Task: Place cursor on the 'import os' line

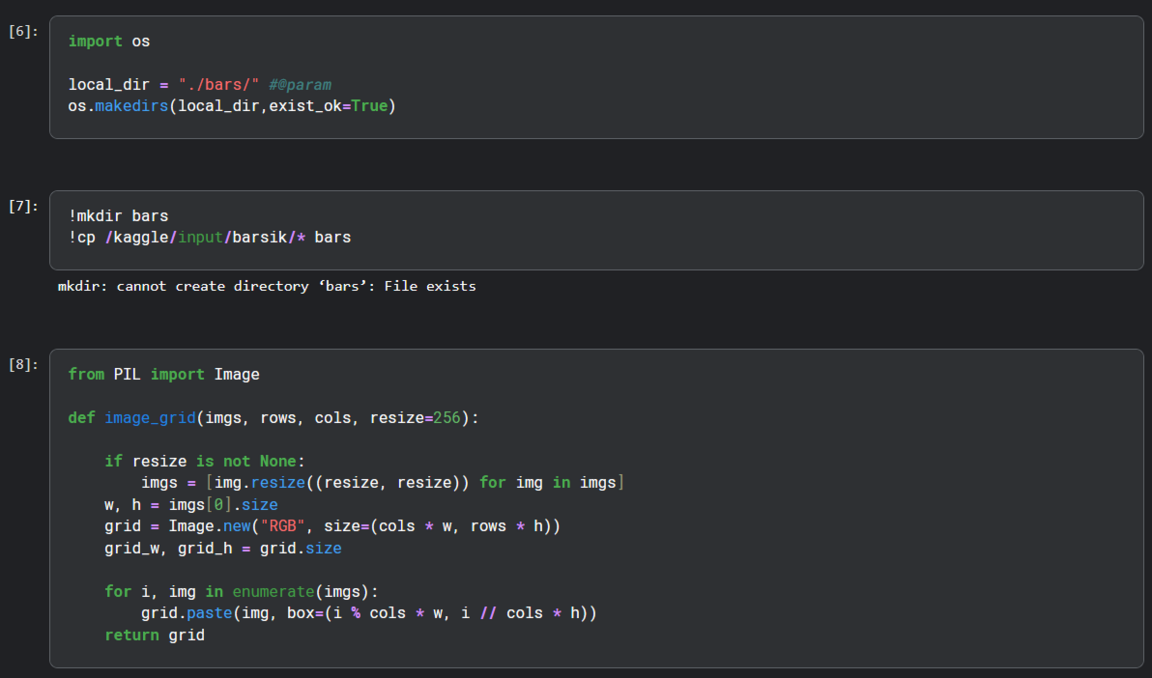Action: pos(109,41)
